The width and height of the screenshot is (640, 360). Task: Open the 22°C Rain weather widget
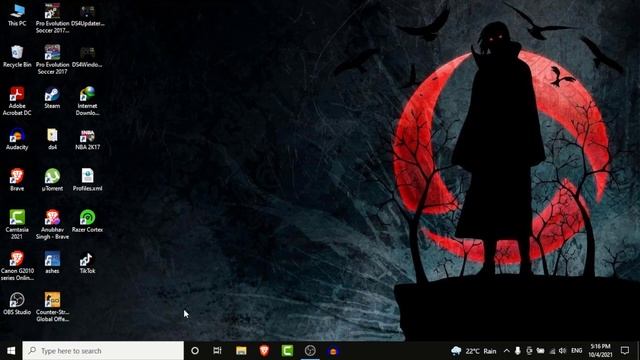click(x=473, y=351)
